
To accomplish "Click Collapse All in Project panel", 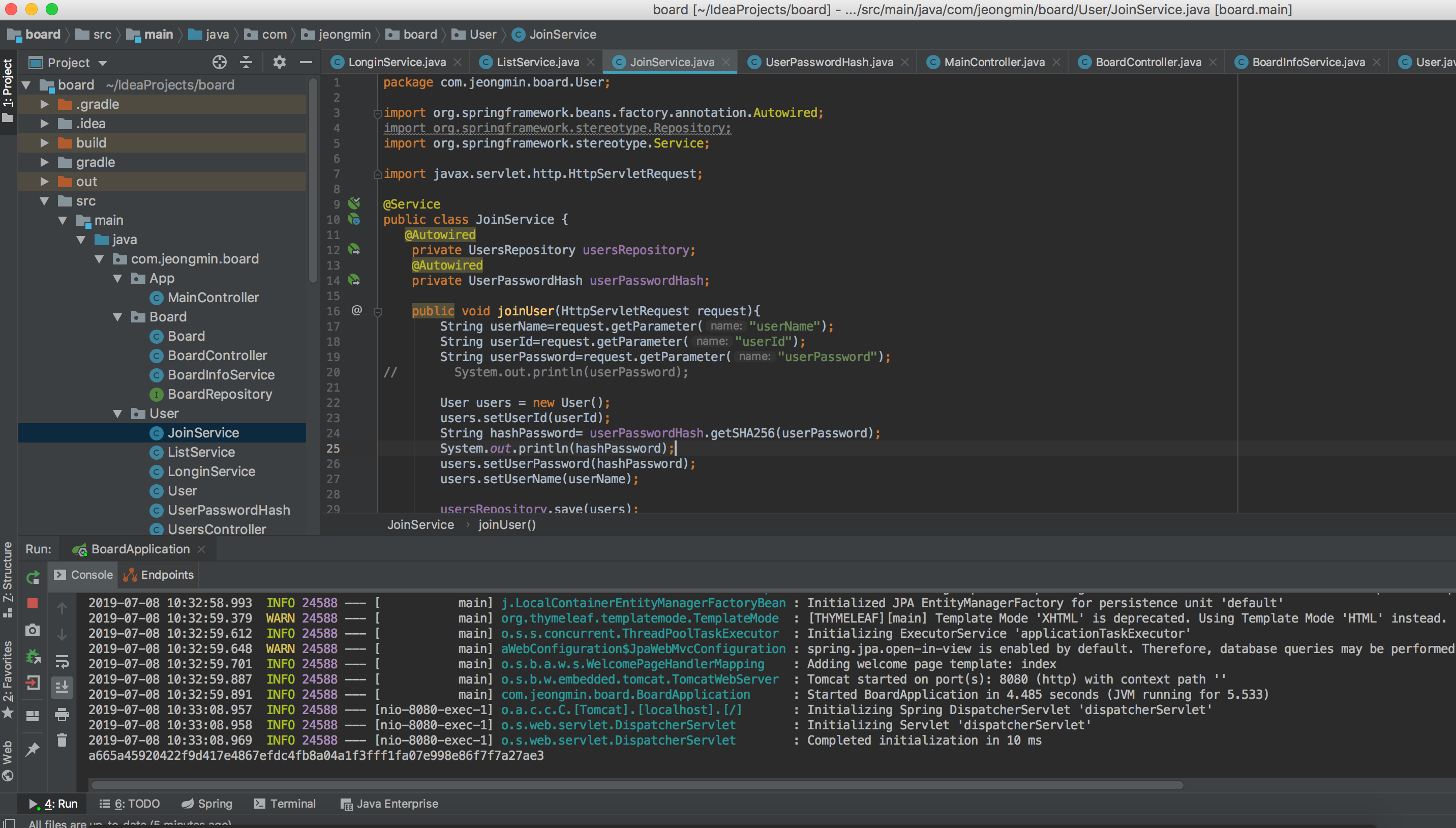I will pos(246,62).
